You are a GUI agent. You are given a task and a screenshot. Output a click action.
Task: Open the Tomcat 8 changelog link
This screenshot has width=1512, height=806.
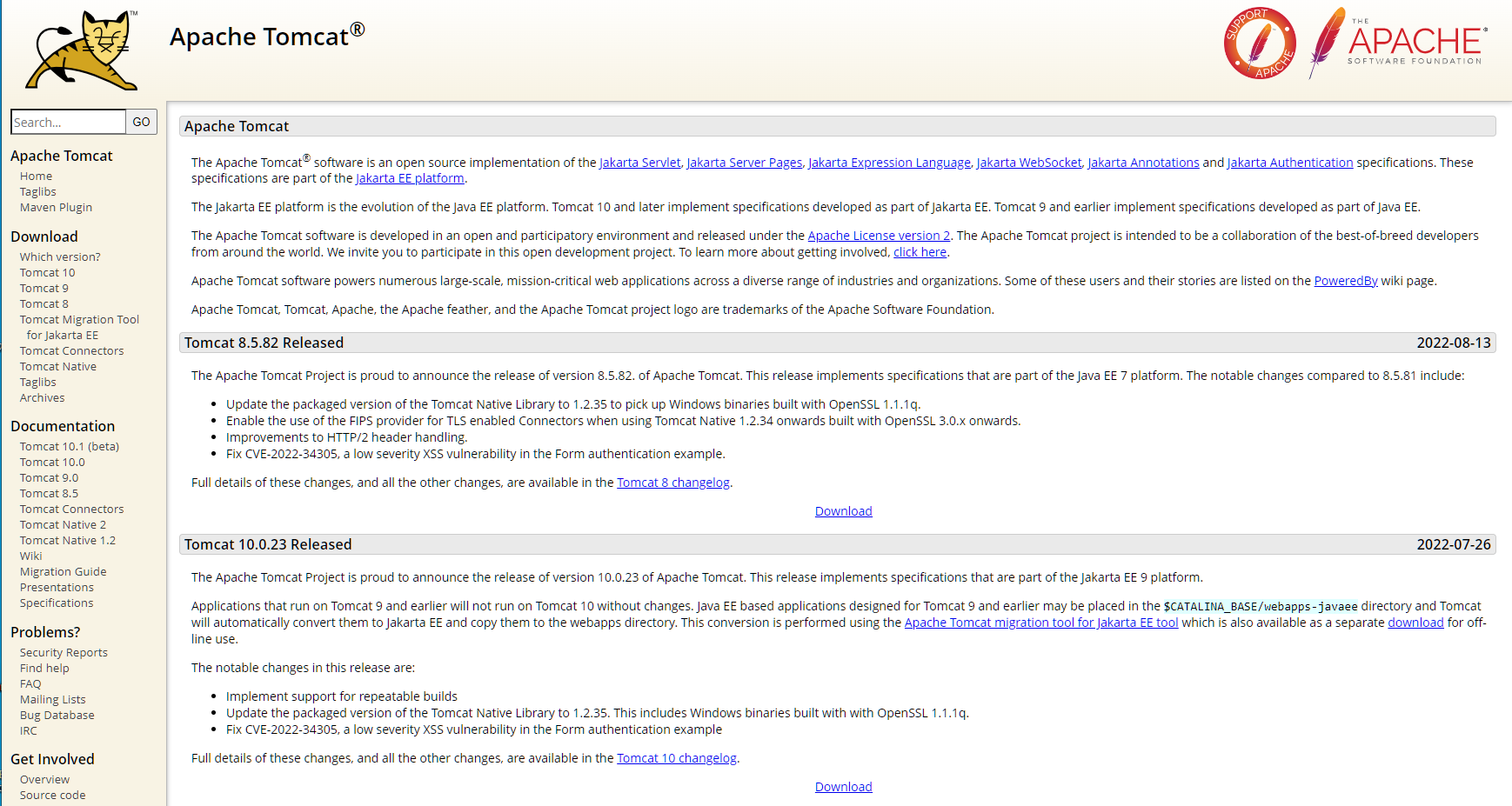(673, 483)
